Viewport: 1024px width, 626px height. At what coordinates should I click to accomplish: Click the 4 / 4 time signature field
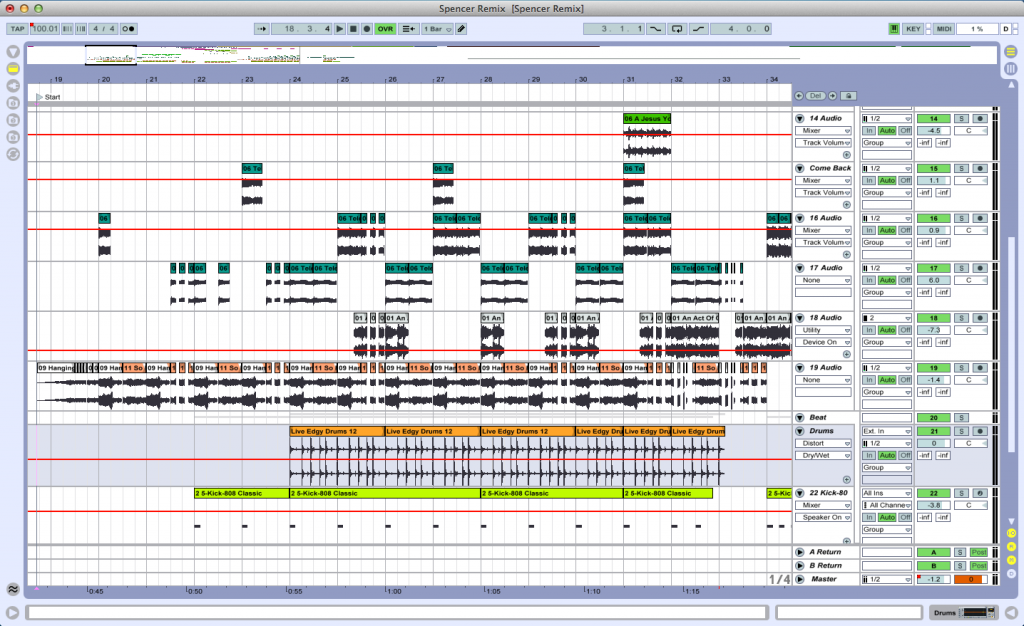103,29
